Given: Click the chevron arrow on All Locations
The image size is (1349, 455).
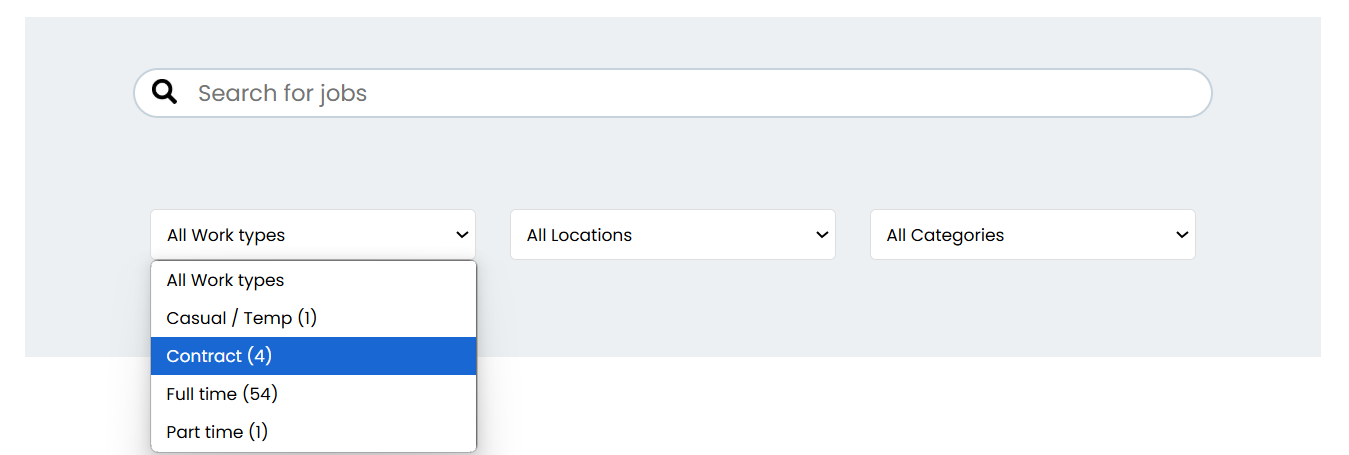Looking at the screenshot, I should pos(822,235).
